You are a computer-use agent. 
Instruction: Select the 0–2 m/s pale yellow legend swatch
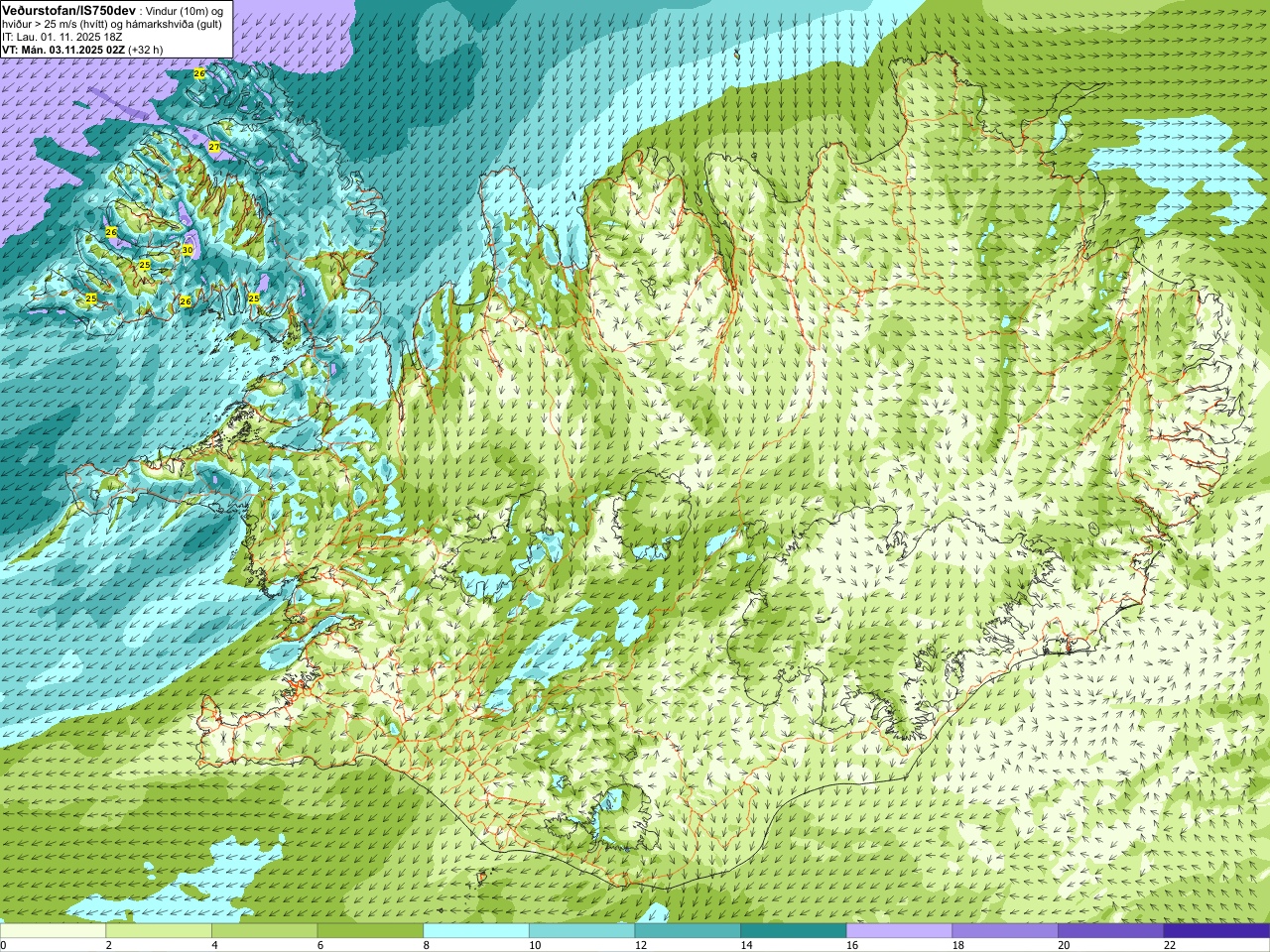click(x=53, y=930)
